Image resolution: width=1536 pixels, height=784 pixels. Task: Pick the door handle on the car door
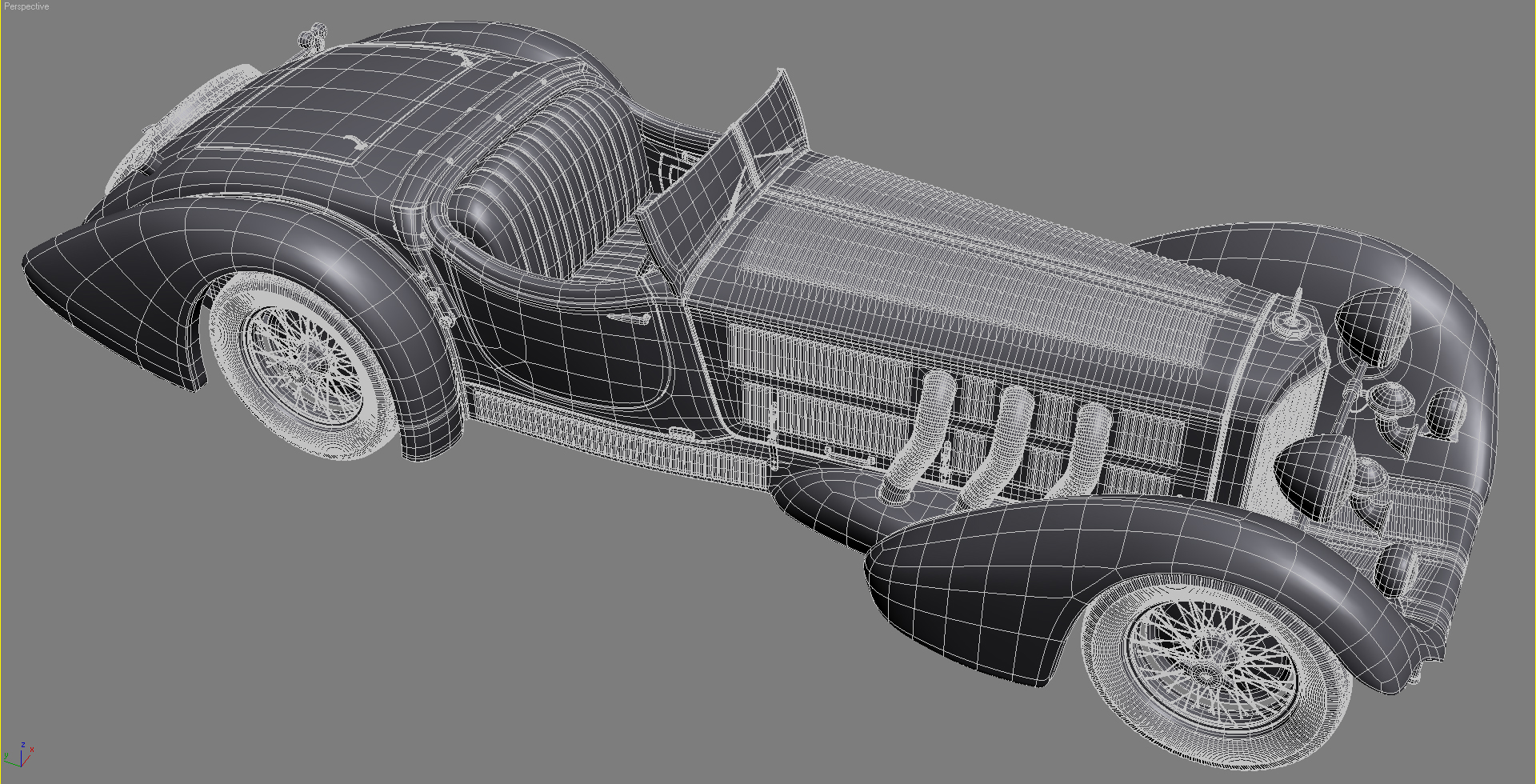coord(630,318)
